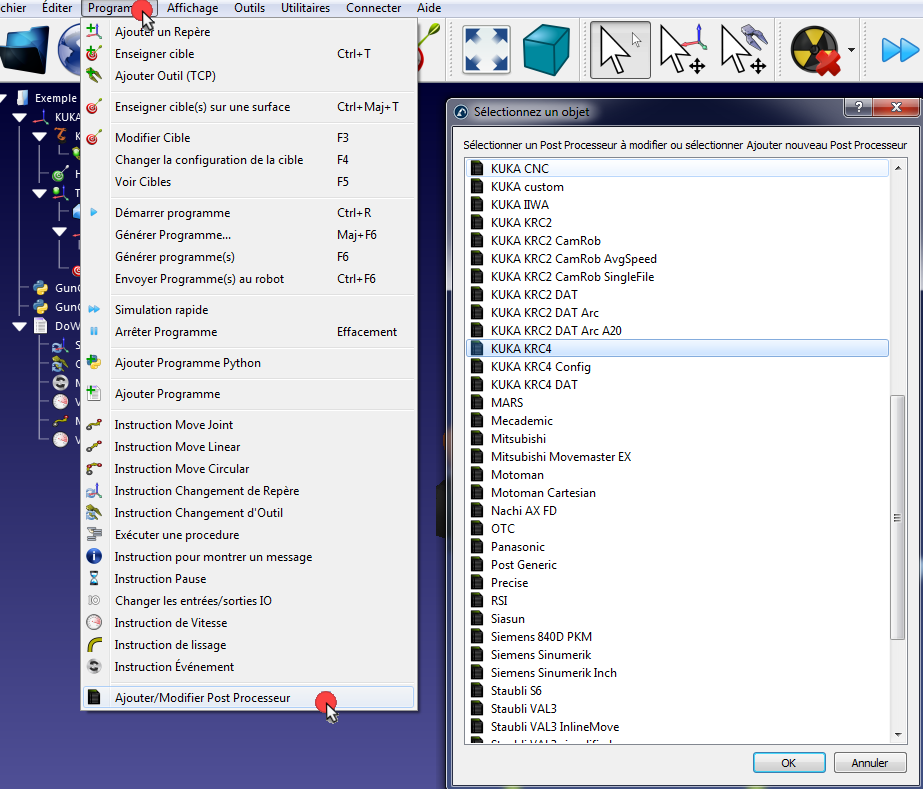
Task: Choose Instruction de Vitesse
Action: tap(248, 622)
